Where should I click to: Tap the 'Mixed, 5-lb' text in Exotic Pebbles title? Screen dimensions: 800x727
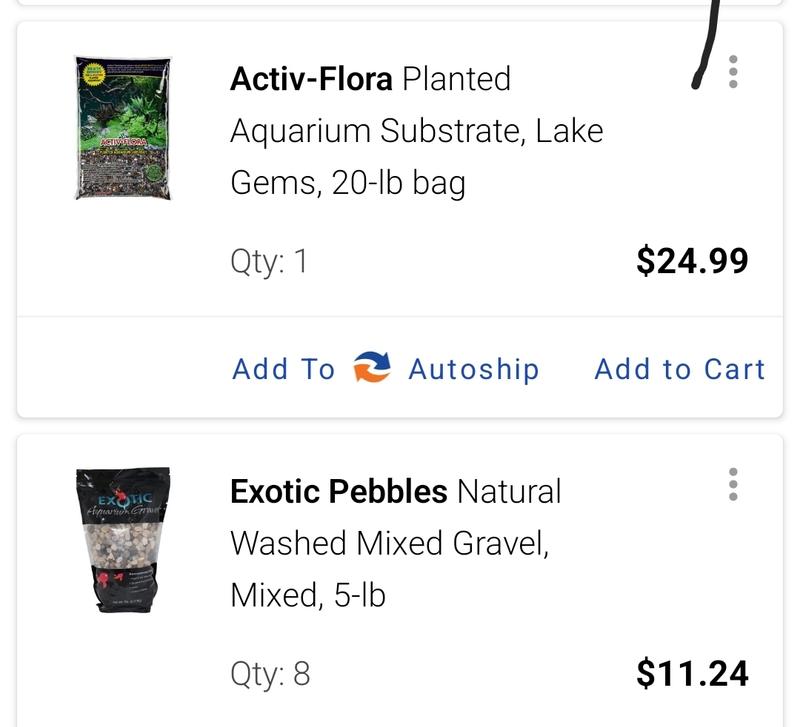(307, 596)
